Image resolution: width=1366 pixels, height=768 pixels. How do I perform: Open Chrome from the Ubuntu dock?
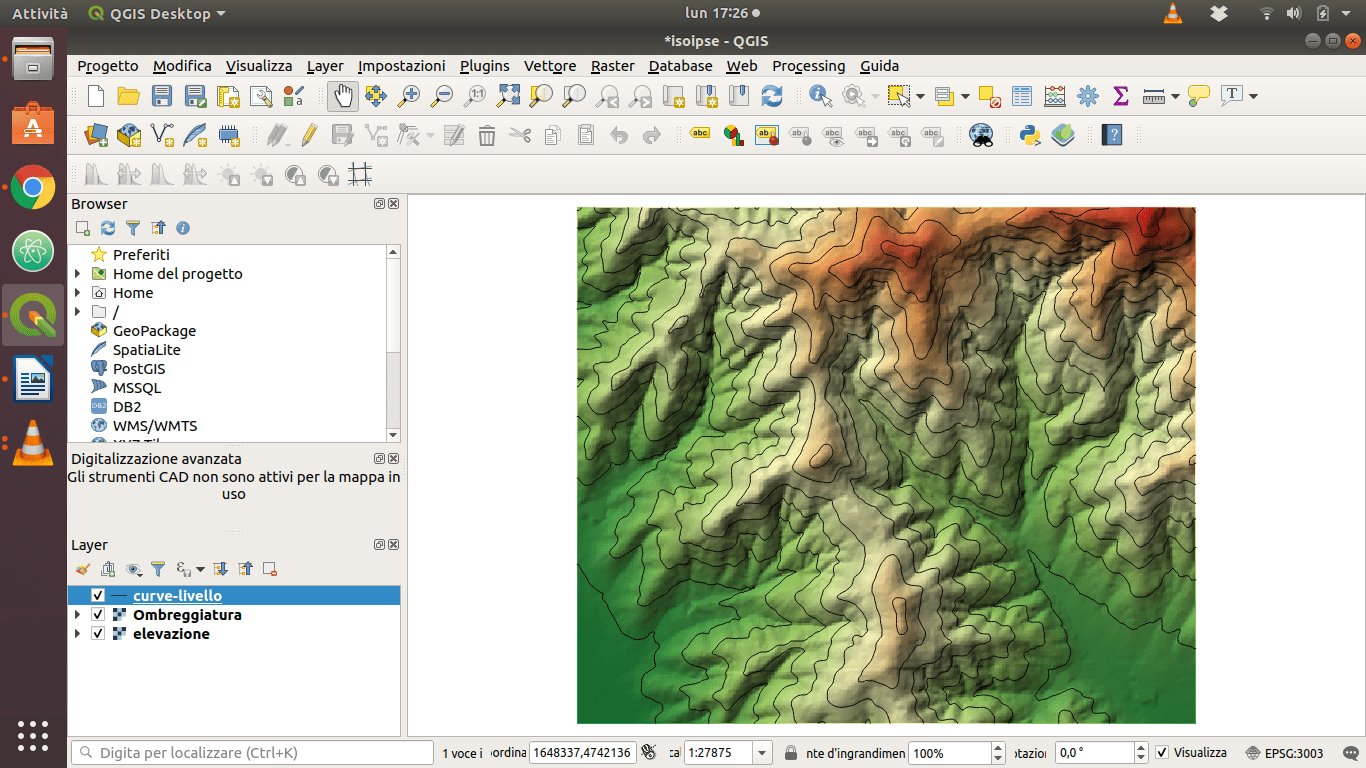click(33, 187)
